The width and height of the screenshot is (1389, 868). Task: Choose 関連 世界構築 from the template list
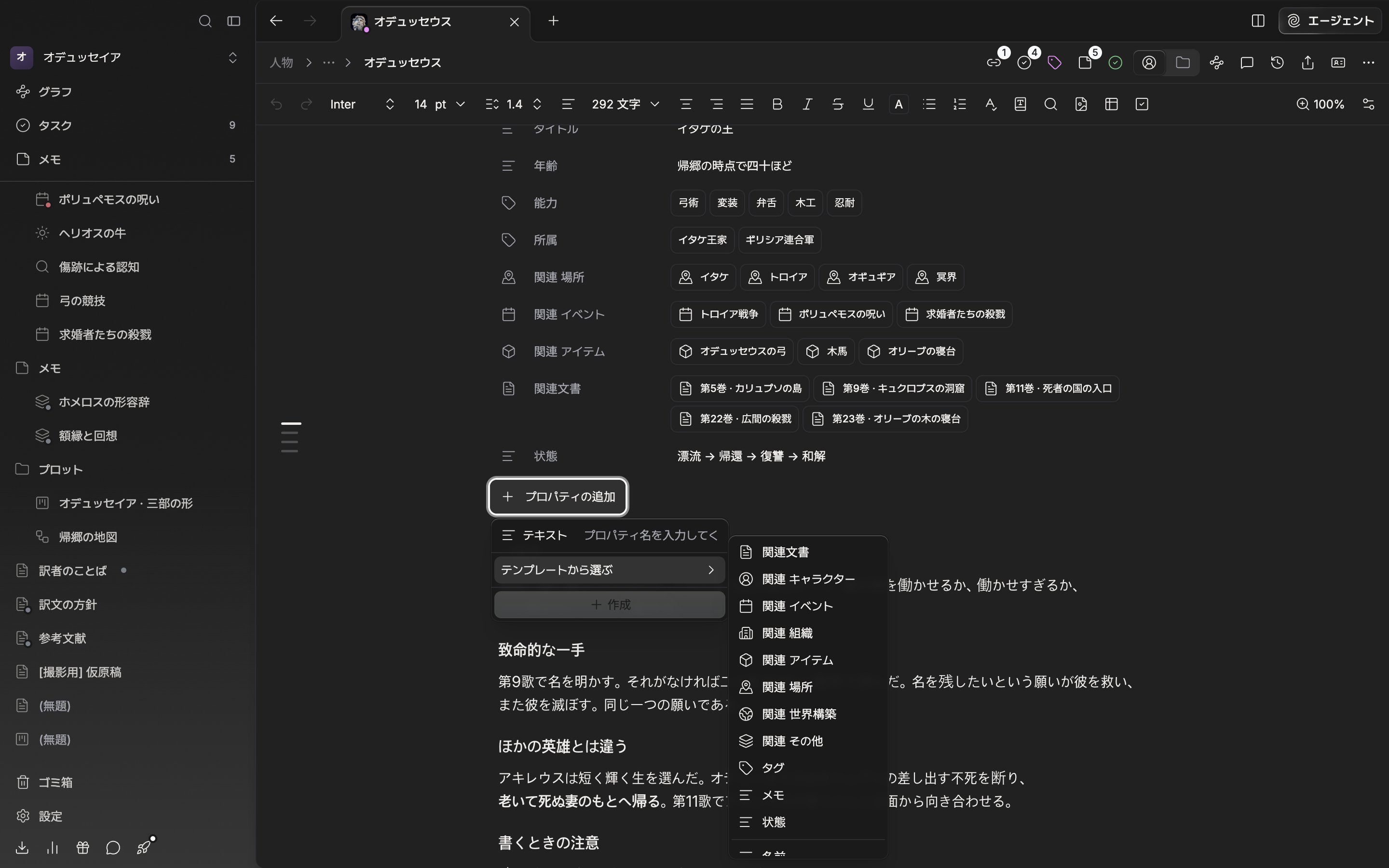pos(808,714)
